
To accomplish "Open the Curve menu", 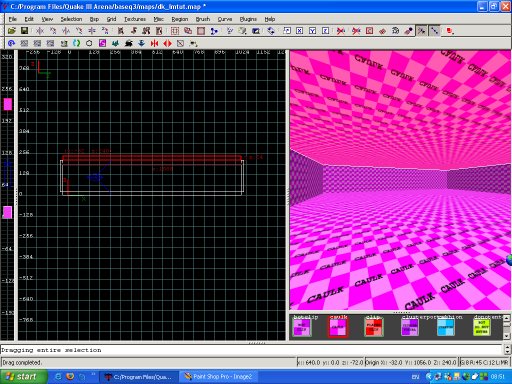I will [x=225, y=19].
